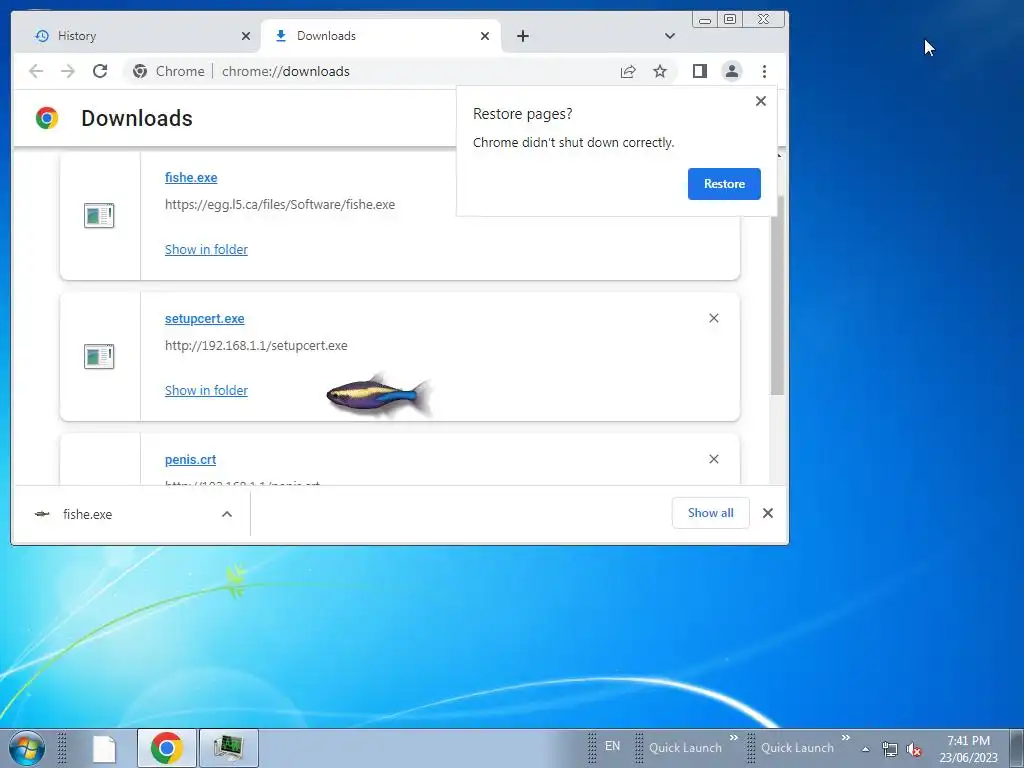The image size is (1024, 768).
Task: Expand the second Quick Launch chevron
Action: pos(846,738)
